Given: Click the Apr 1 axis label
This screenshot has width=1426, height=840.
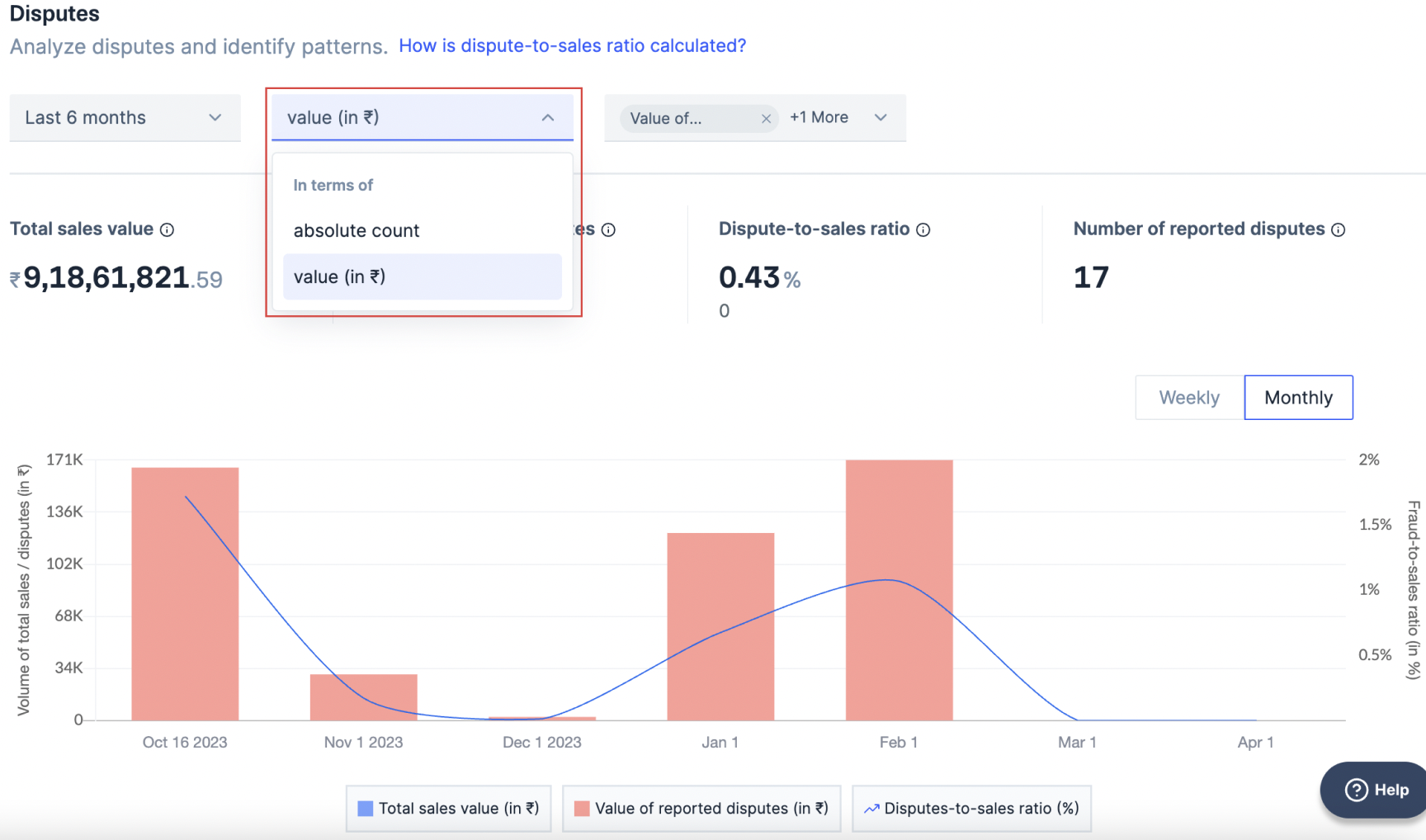Looking at the screenshot, I should [x=1255, y=743].
